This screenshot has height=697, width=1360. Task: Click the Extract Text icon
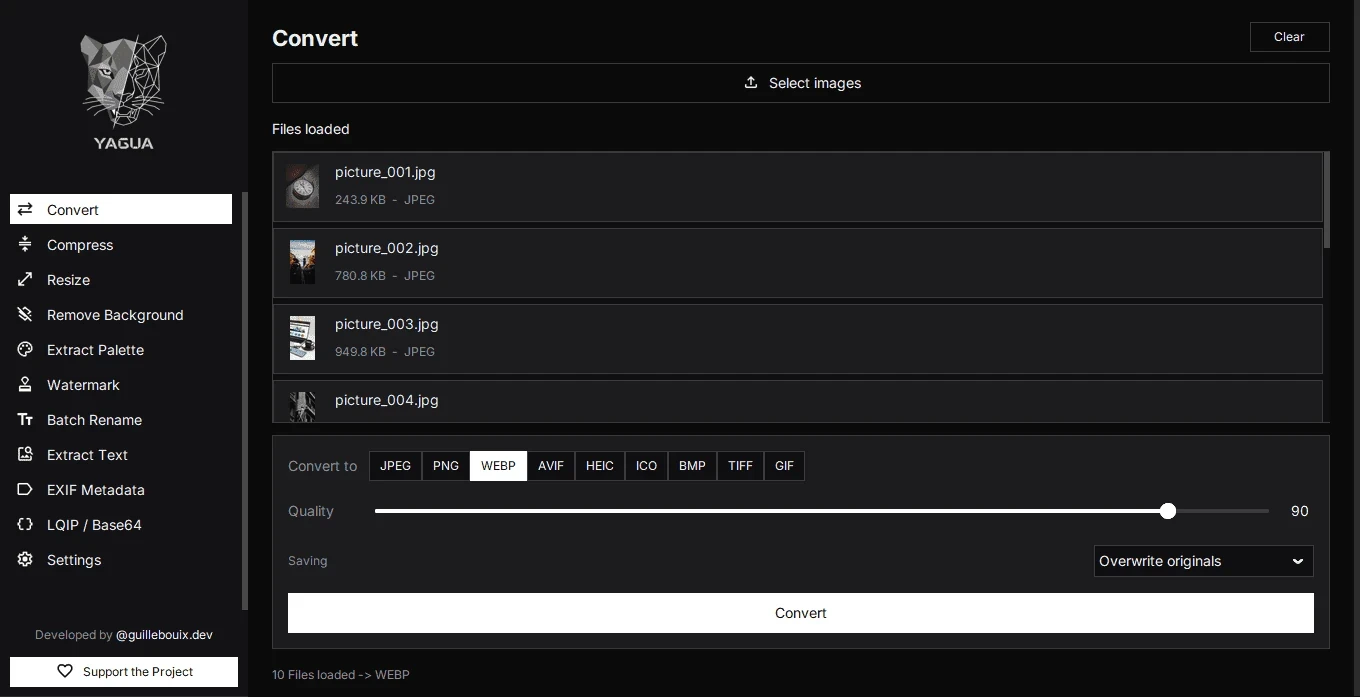(x=26, y=455)
